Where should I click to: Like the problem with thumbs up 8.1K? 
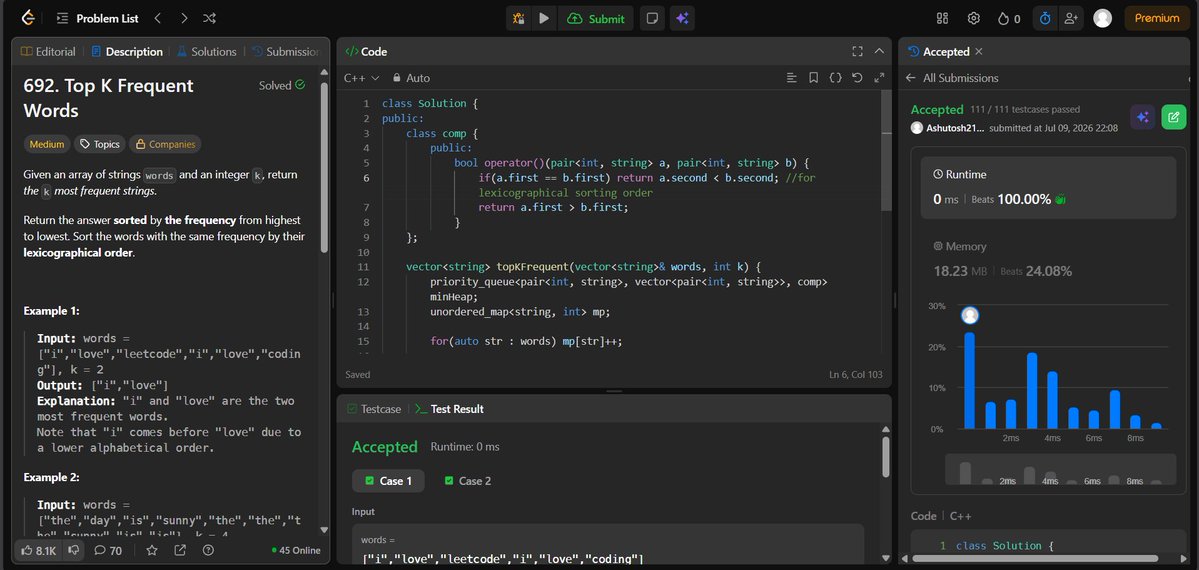37,550
